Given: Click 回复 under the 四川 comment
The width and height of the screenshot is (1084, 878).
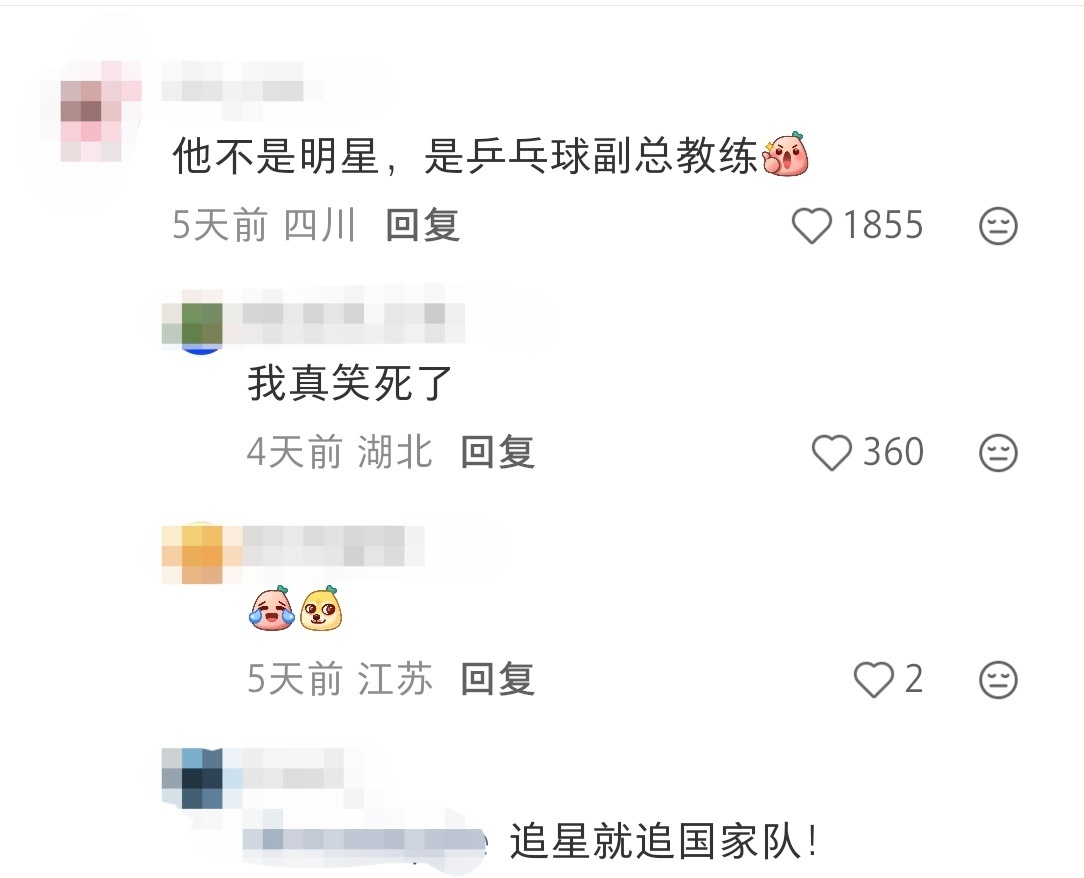Looking at the screenshot, I should tap(422, 225).
